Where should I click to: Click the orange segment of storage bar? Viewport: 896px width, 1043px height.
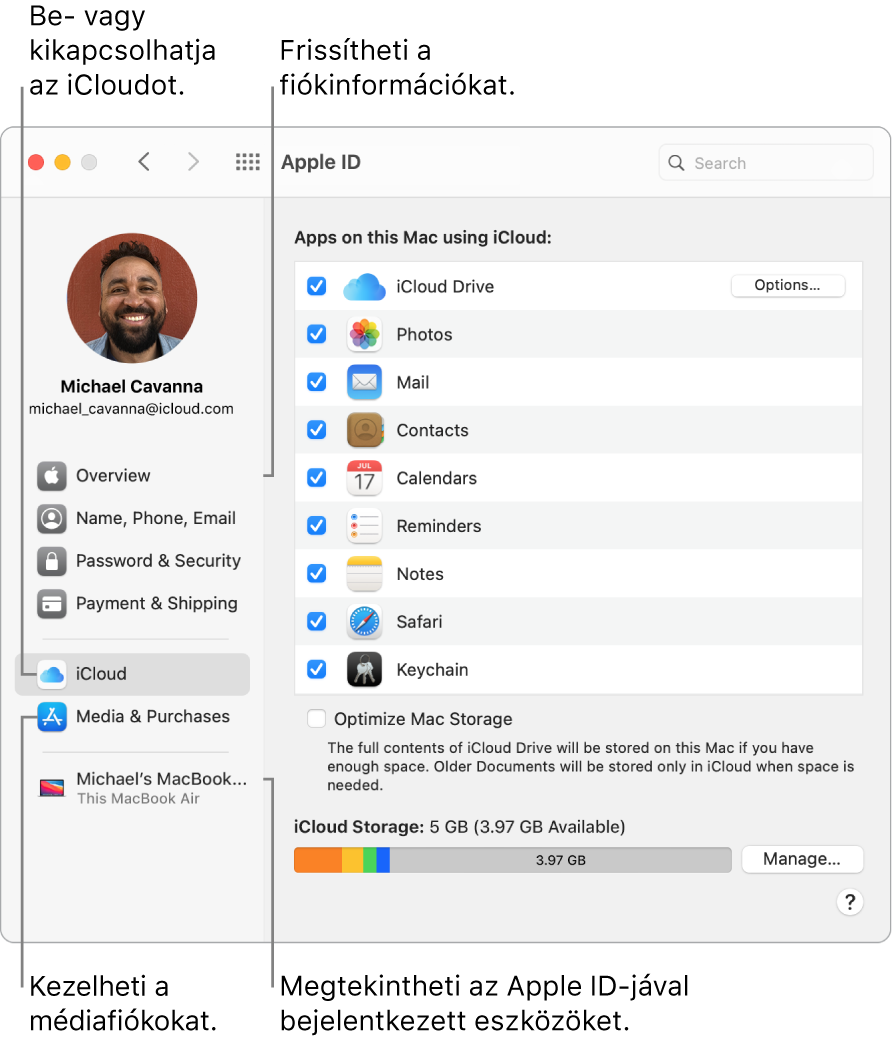[318, 860]
